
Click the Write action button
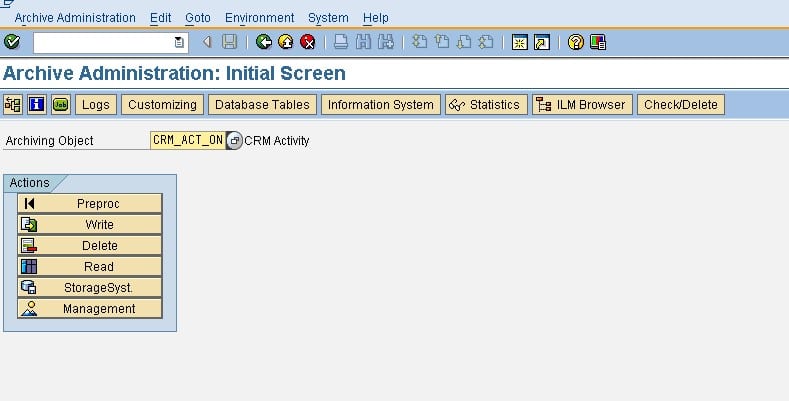click(89, 225)
